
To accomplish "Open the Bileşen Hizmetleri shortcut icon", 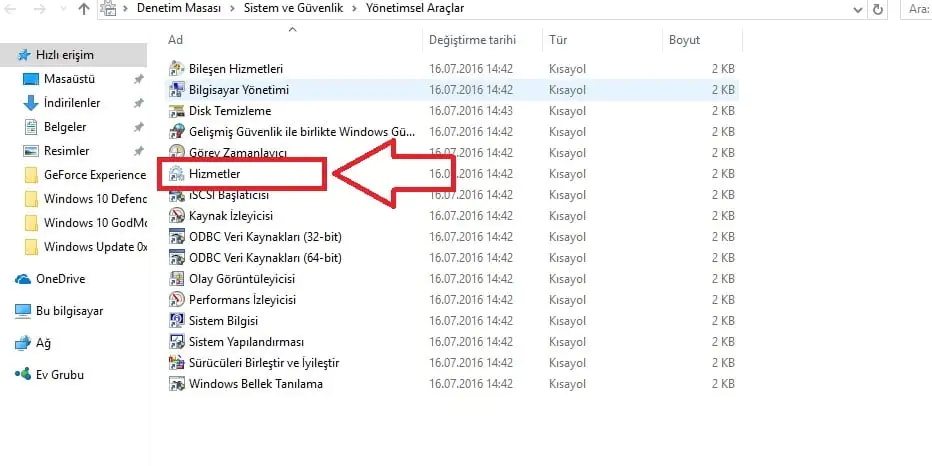I will [177, 69].
